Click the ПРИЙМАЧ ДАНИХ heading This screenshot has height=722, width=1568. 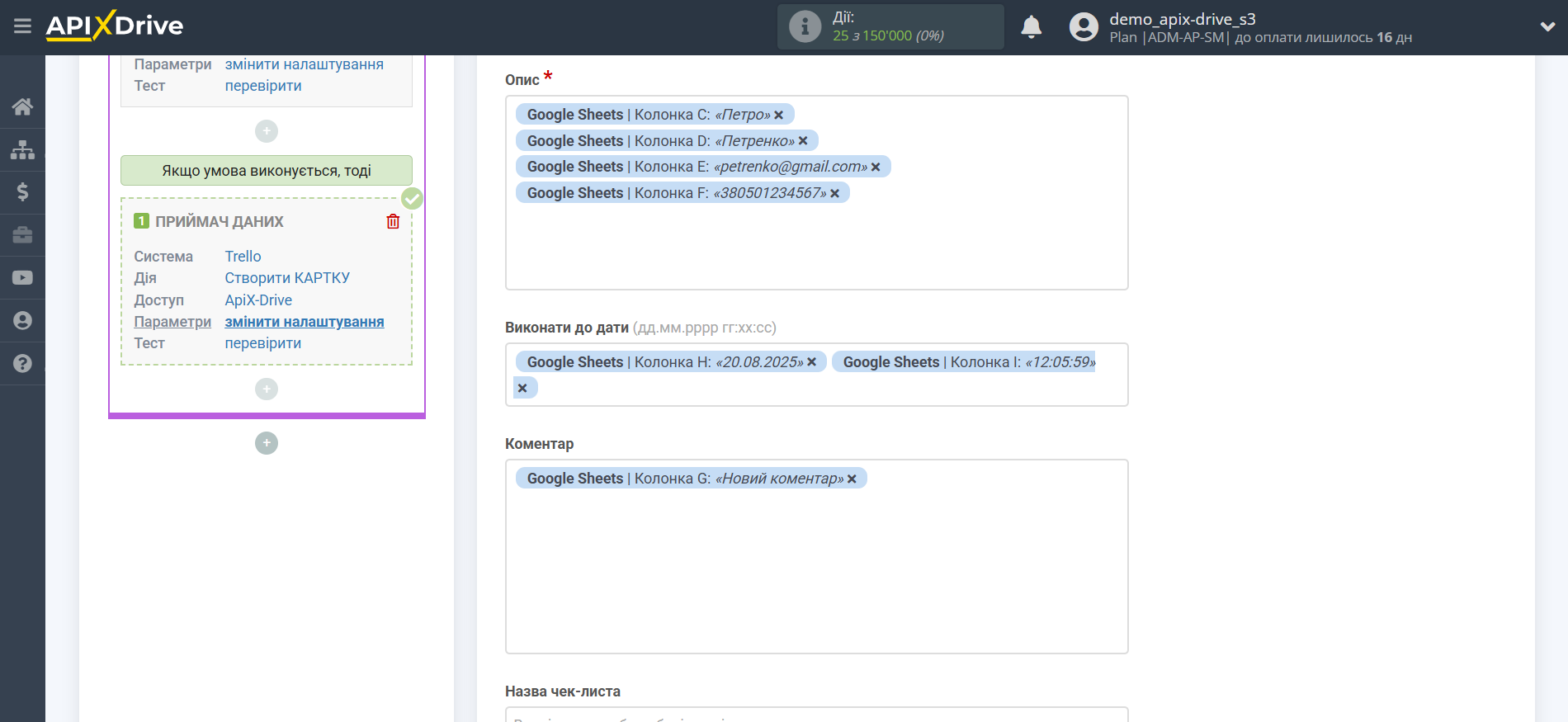(x=220, y=222)
